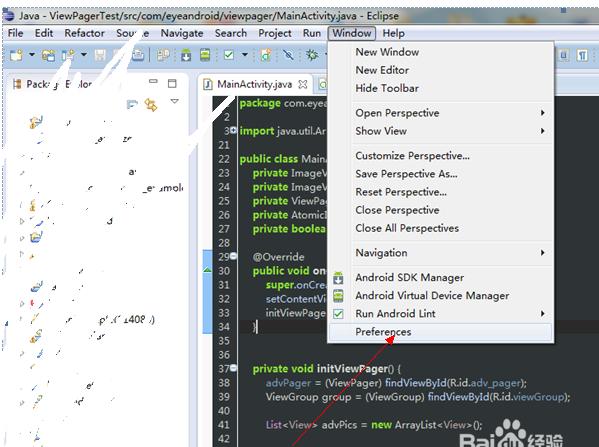599x447 pixels.
Task: Open Preferences from Window menu
Action: click(441, 332)
